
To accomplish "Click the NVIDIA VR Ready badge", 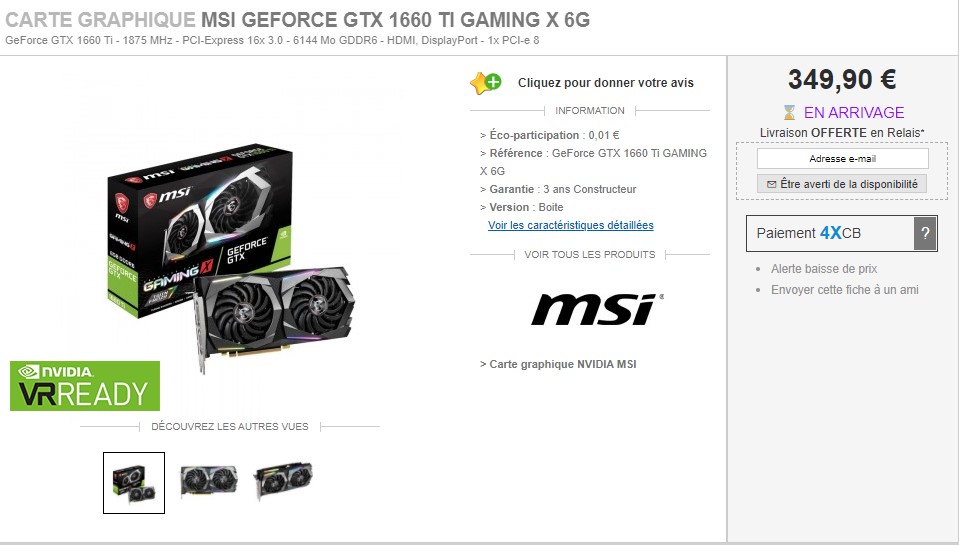I will 85,386.
